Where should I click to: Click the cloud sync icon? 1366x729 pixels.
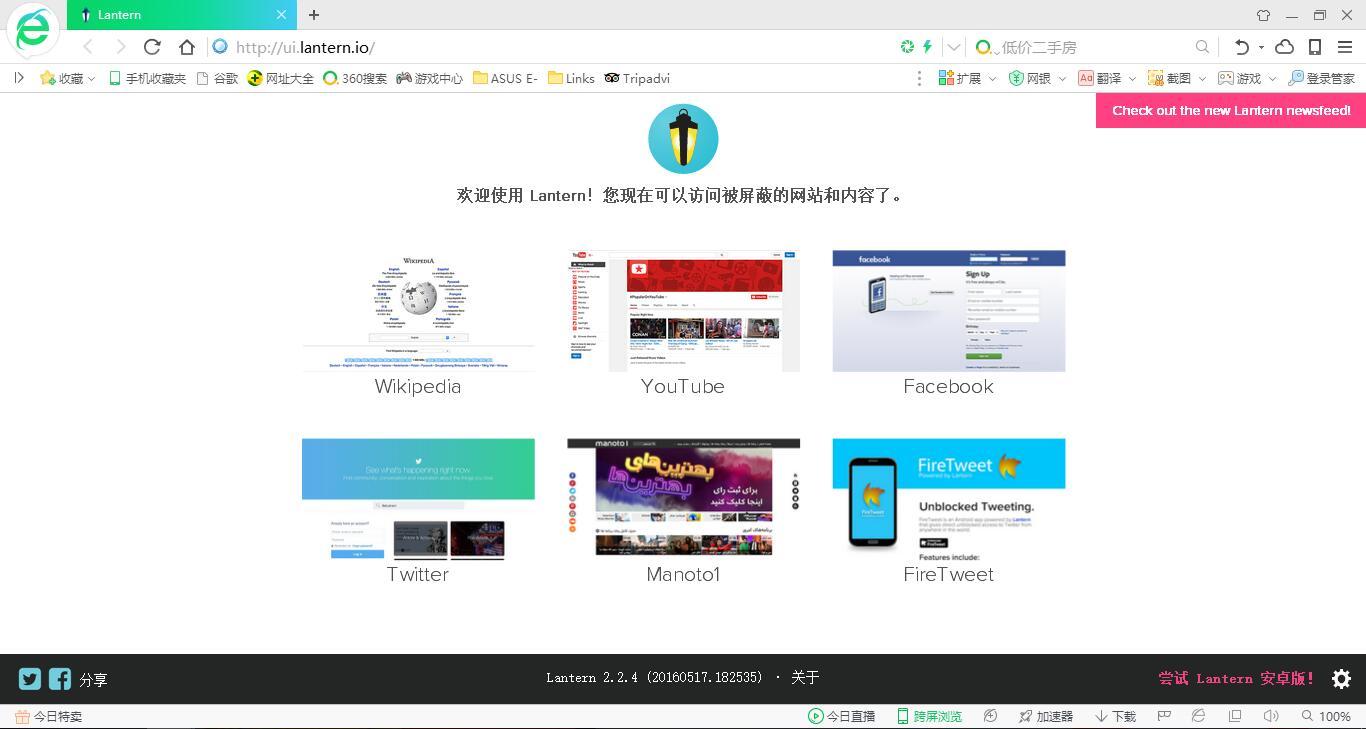(1285, 47)
